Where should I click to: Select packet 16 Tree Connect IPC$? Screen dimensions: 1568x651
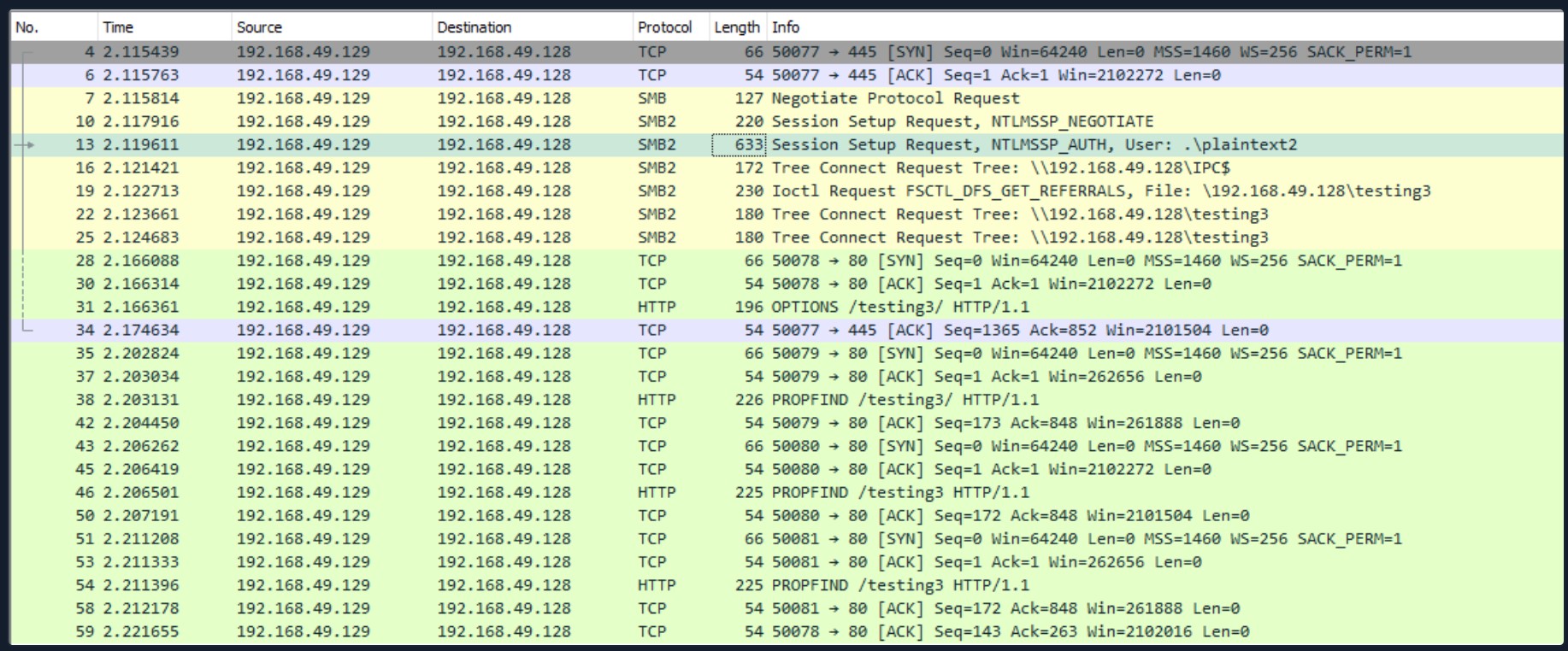(787, 167)
